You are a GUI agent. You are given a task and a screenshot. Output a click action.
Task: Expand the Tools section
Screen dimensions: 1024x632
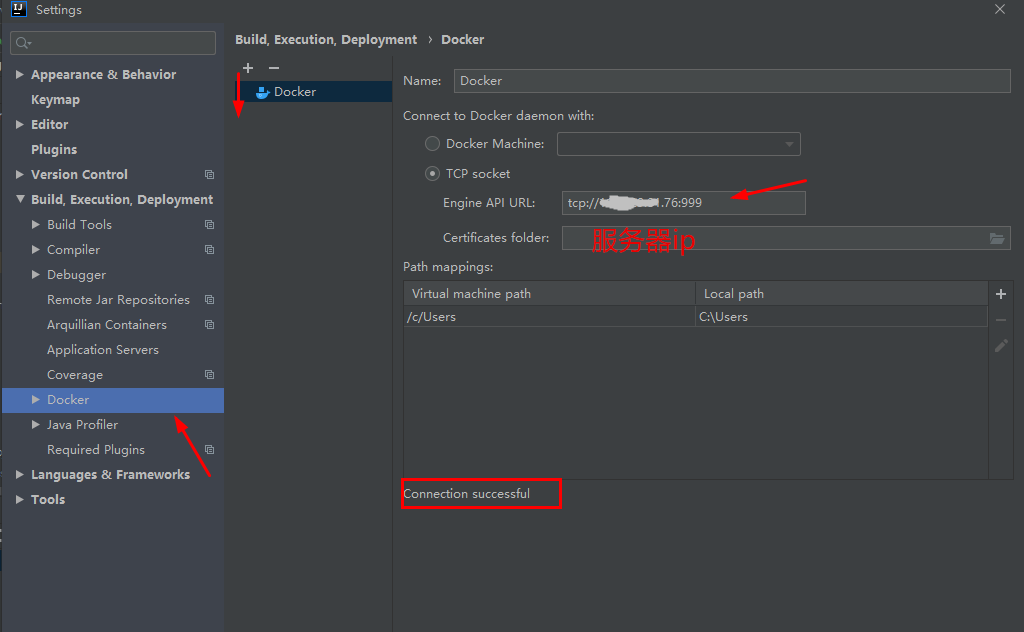click(x=20, y=499)
